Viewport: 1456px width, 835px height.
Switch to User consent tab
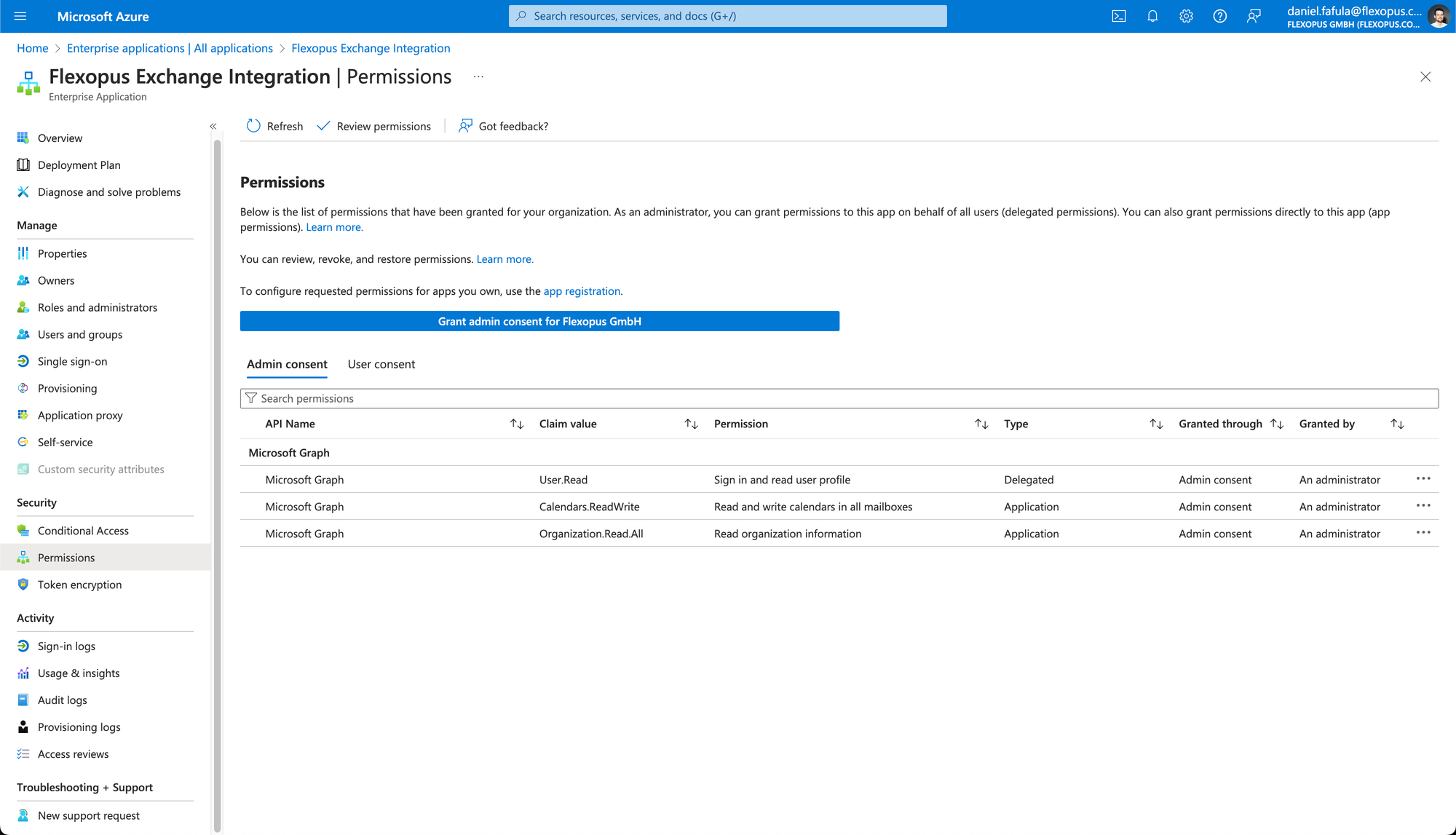pos(381,364)
